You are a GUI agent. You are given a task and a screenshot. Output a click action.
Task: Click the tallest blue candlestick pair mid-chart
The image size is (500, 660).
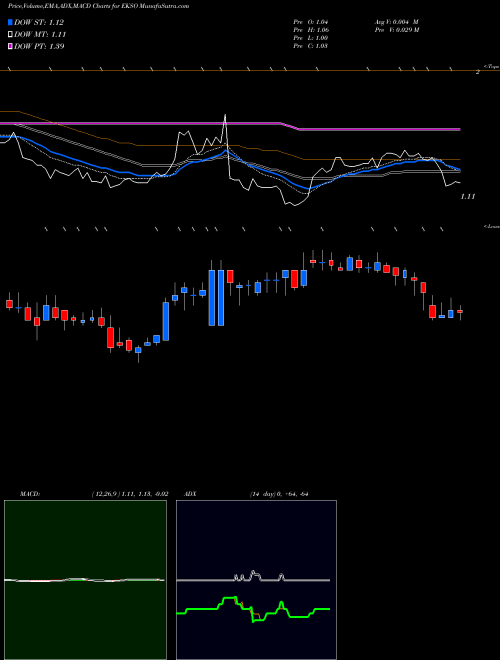[216, 298]
